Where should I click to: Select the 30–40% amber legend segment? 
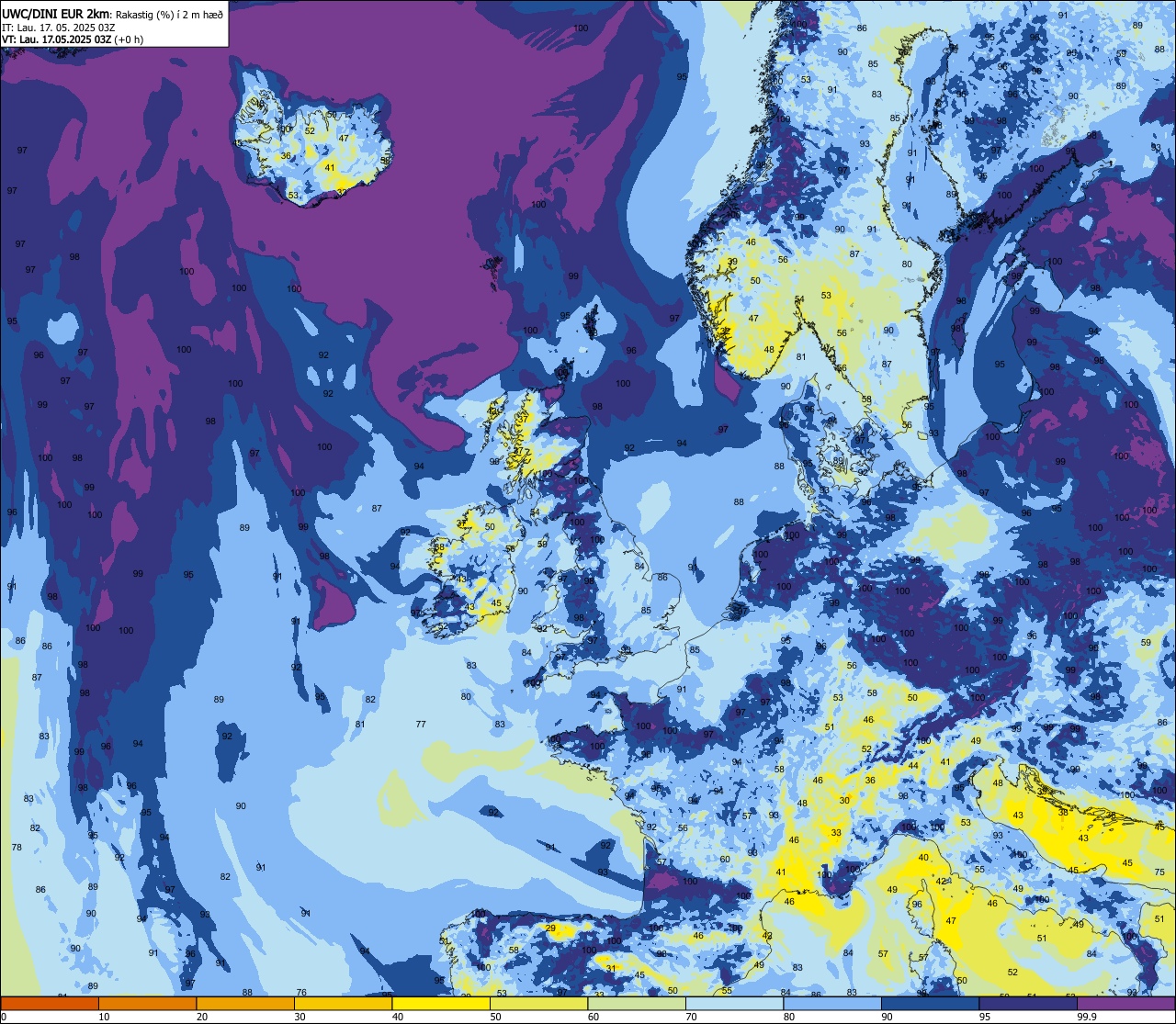(x=343, y=1003)
